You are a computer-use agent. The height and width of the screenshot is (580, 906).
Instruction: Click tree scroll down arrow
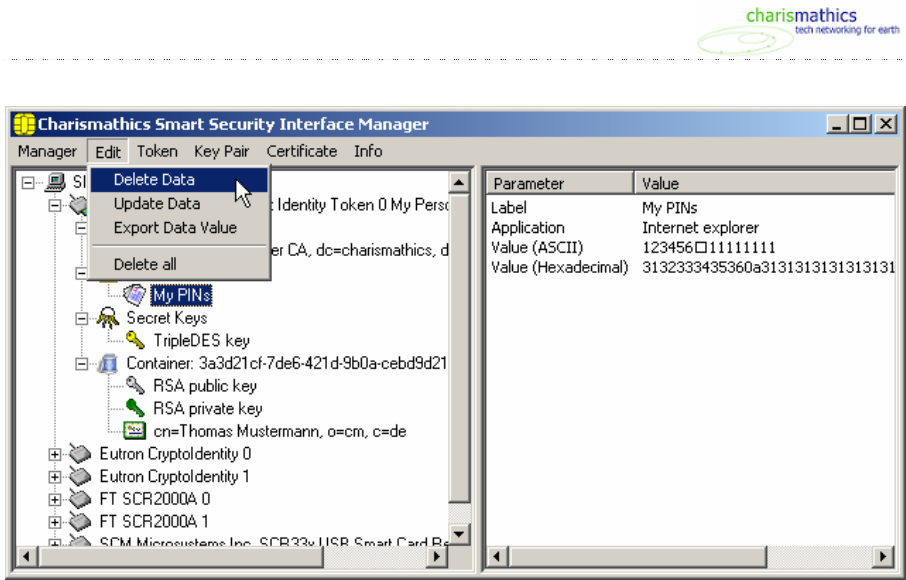459,534
